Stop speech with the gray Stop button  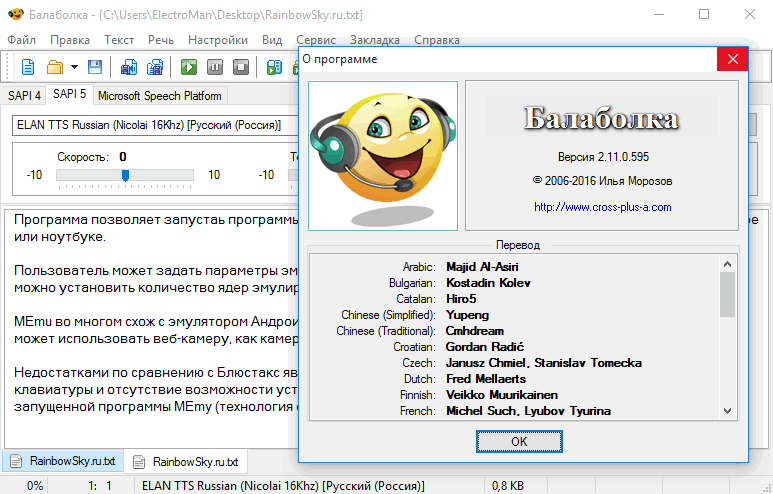241,67
